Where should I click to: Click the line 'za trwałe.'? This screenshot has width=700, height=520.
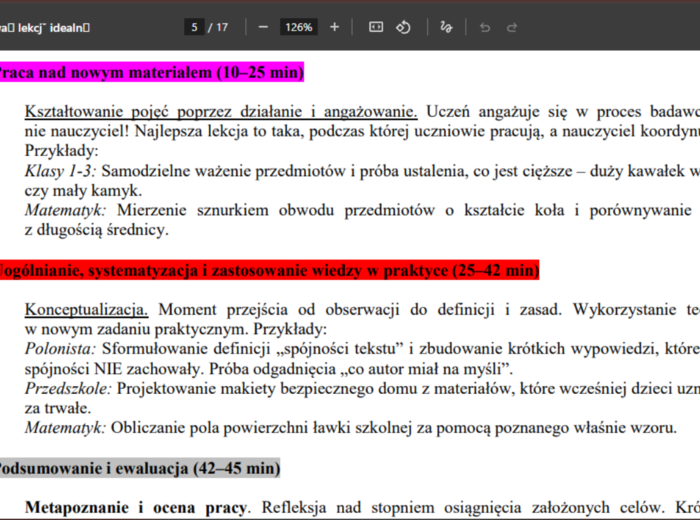tap(58, 408)
